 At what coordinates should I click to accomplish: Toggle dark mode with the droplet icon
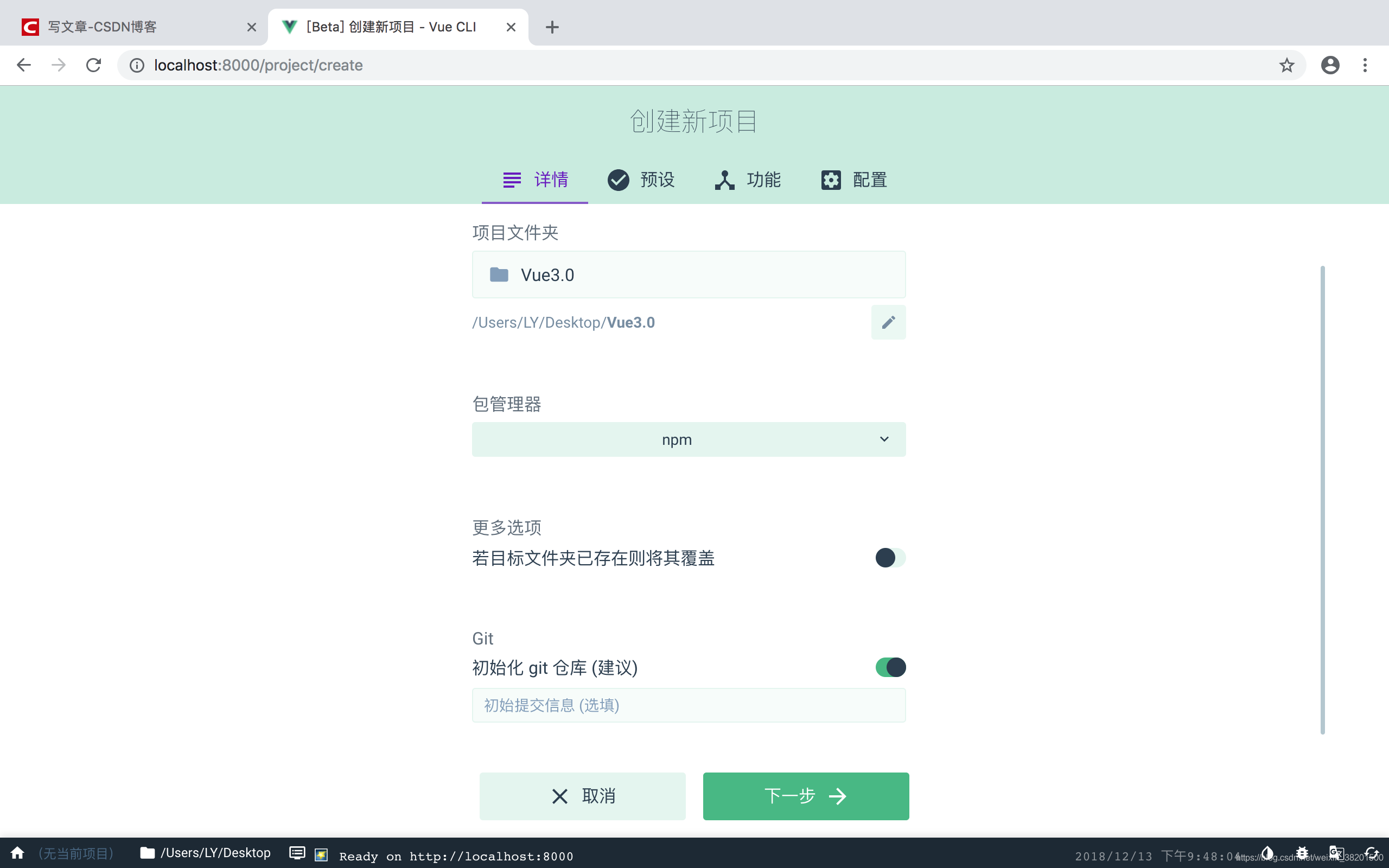pyautogui.click(x=1267, y=853)
